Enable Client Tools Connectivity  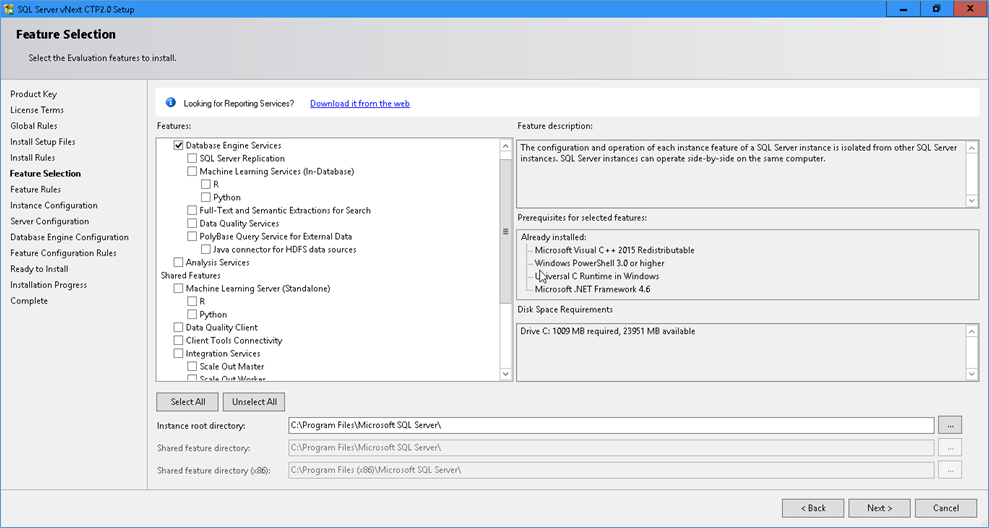coord(178,340)
